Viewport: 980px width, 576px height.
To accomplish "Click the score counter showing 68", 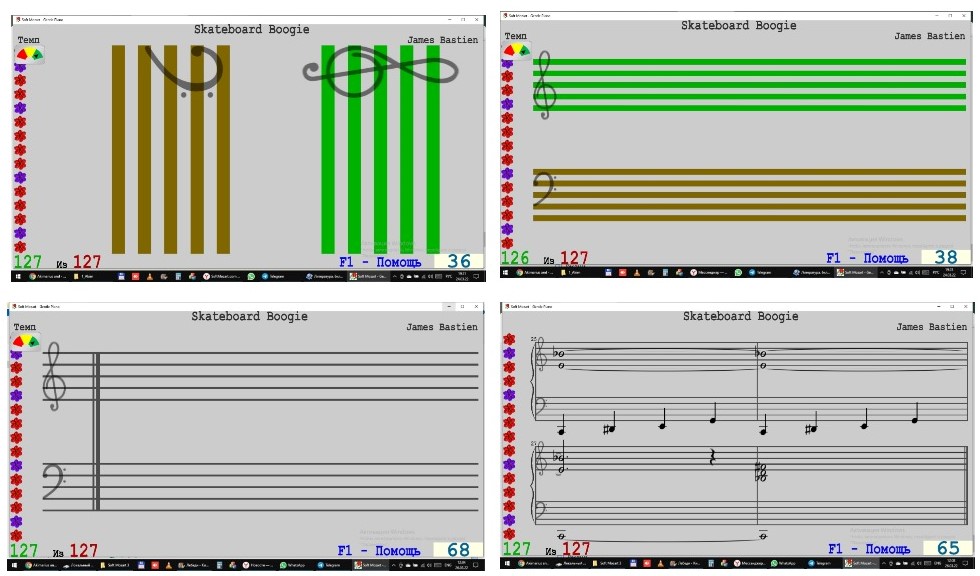I will (458, 550).
